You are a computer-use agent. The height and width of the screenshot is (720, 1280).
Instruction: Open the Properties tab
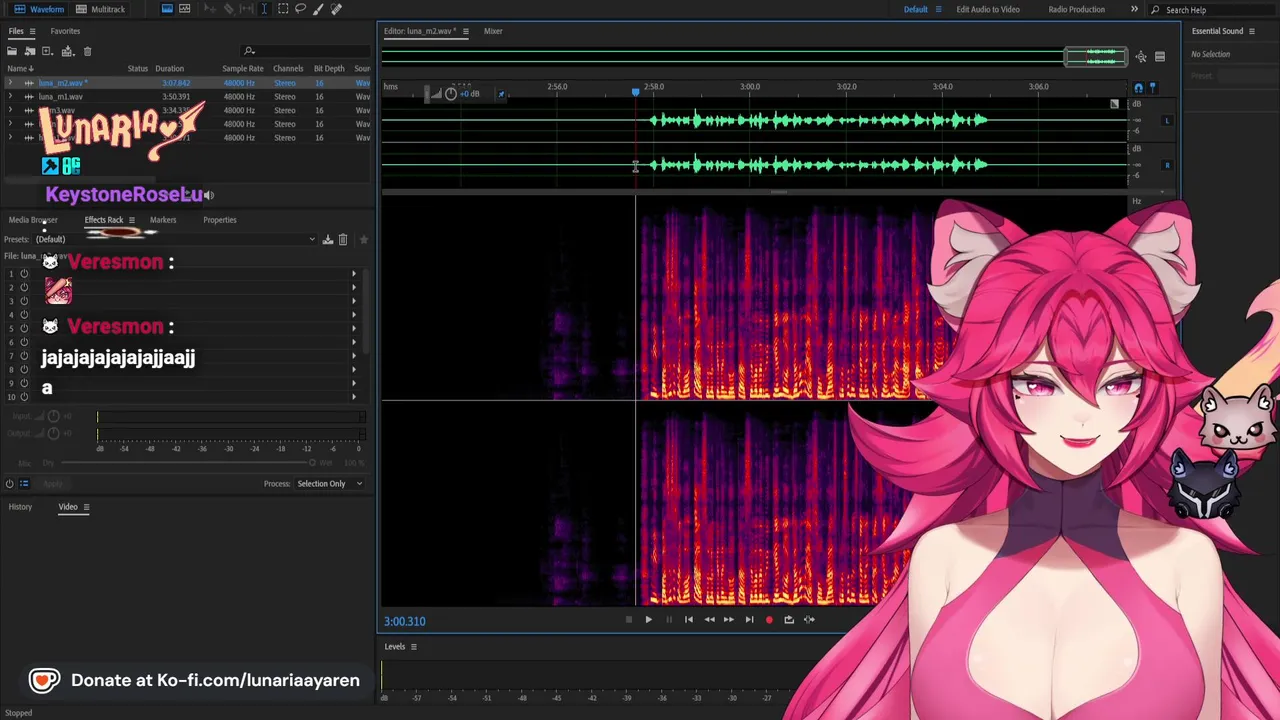(x=220, y=220)
